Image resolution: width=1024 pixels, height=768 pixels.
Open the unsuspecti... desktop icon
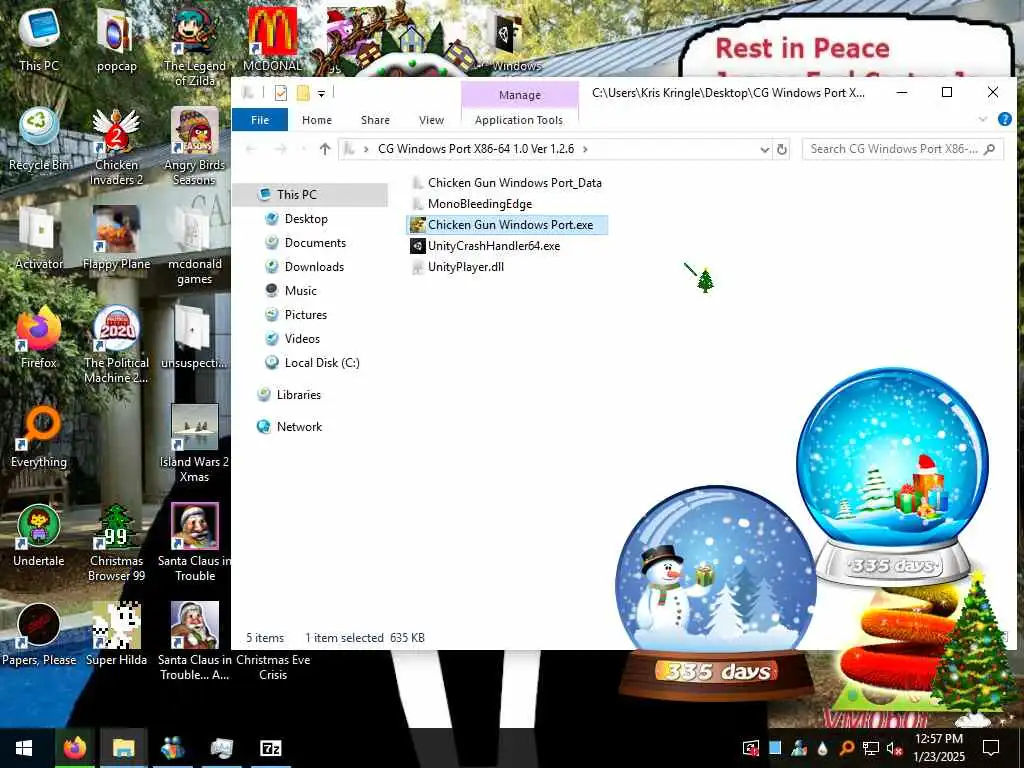195,338
